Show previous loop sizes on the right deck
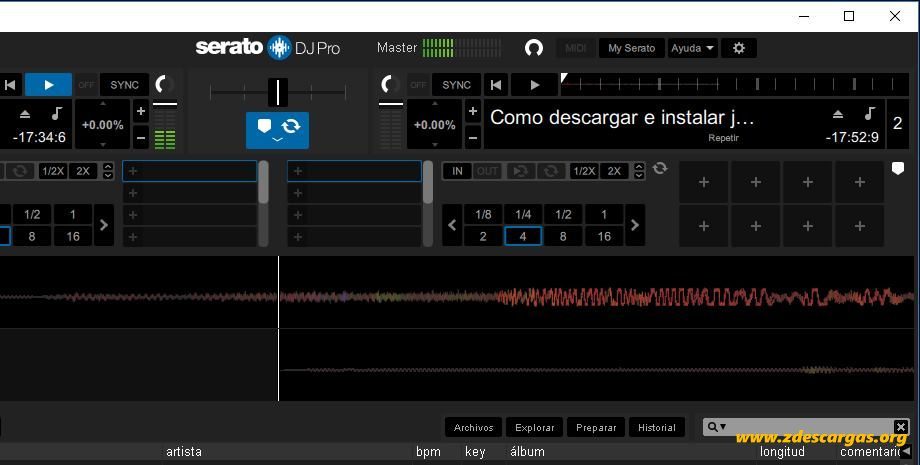This screenshot has width=920, height=465. [452, 225]
